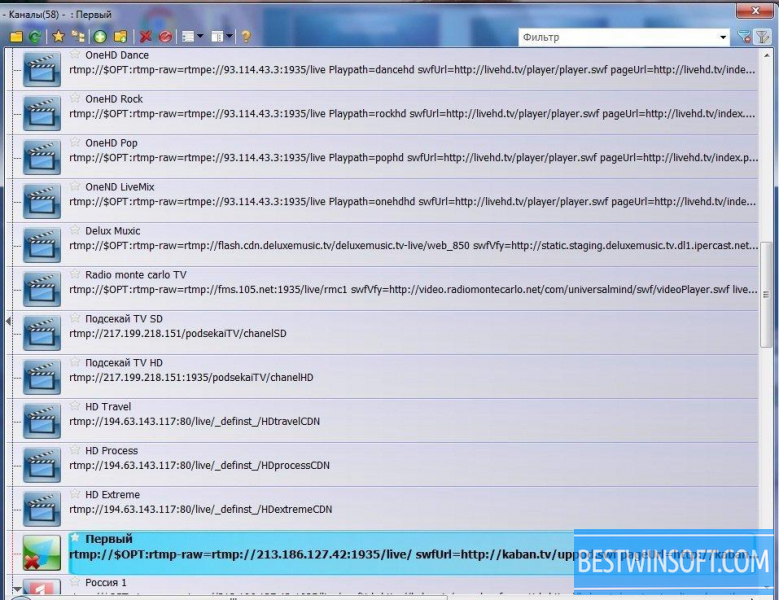Click the clapperboard icon of HD Travel
This screenshot has width=779, height=600.
(42, 421)
